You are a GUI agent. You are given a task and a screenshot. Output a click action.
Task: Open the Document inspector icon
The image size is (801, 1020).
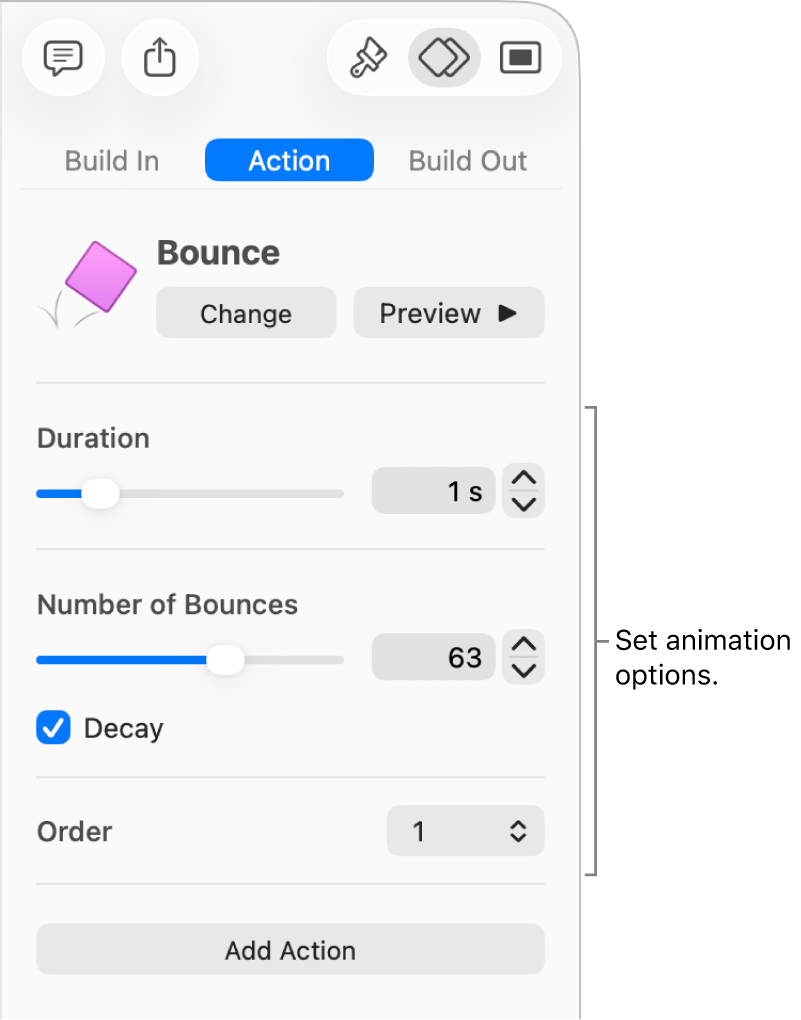pos(521,58)
